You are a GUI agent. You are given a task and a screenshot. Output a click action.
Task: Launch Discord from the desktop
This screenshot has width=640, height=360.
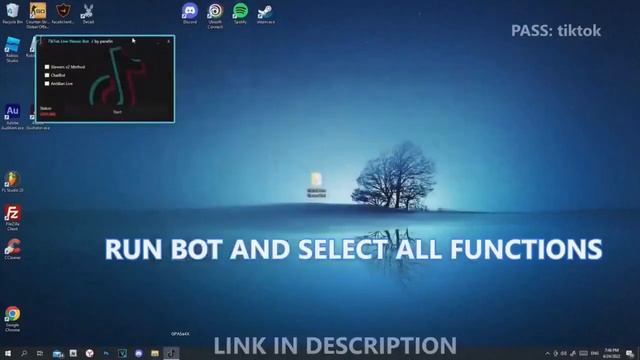point(190,13)
